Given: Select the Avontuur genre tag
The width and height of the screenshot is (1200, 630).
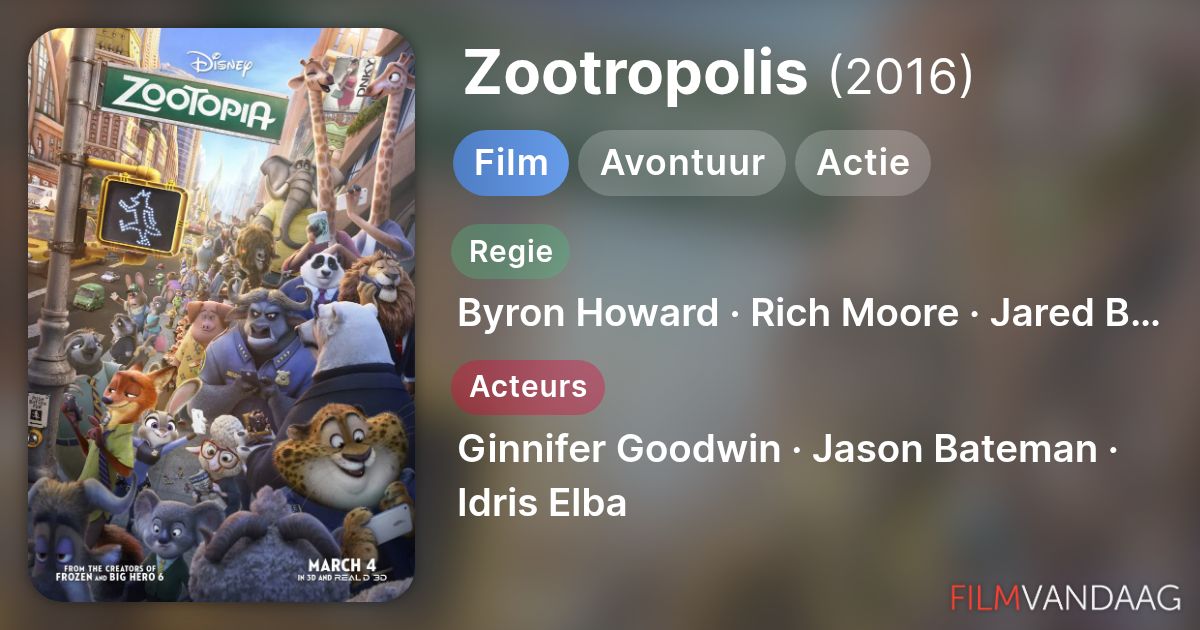Looking at the screenshot, I should click(x=682, y=163).
